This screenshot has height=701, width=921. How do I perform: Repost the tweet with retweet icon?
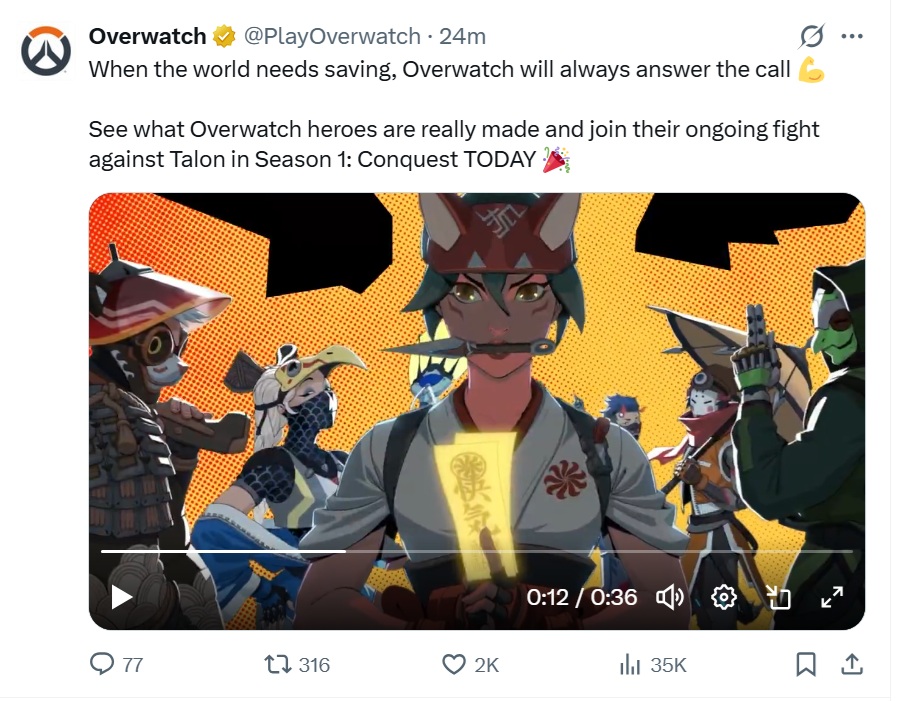coord(277,665)
